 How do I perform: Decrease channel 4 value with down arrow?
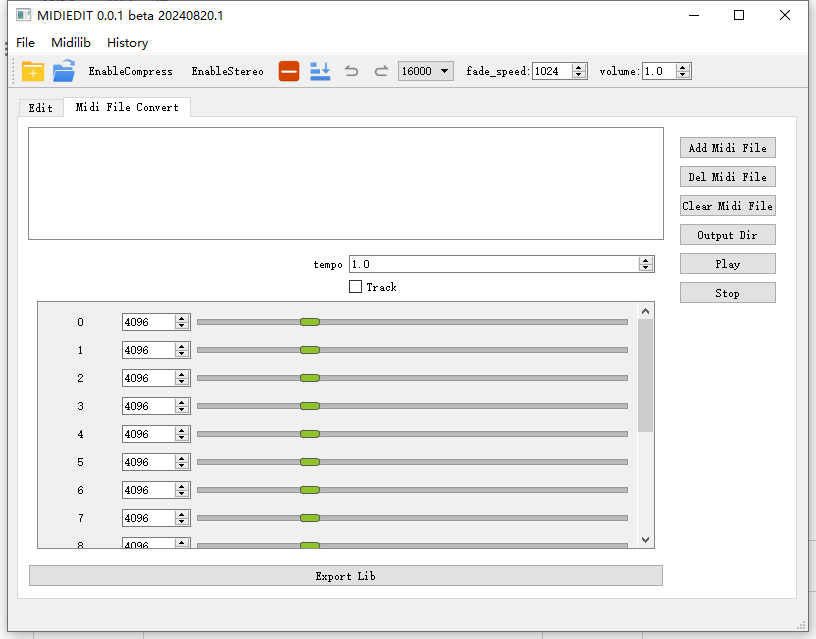tap(182, 438)
